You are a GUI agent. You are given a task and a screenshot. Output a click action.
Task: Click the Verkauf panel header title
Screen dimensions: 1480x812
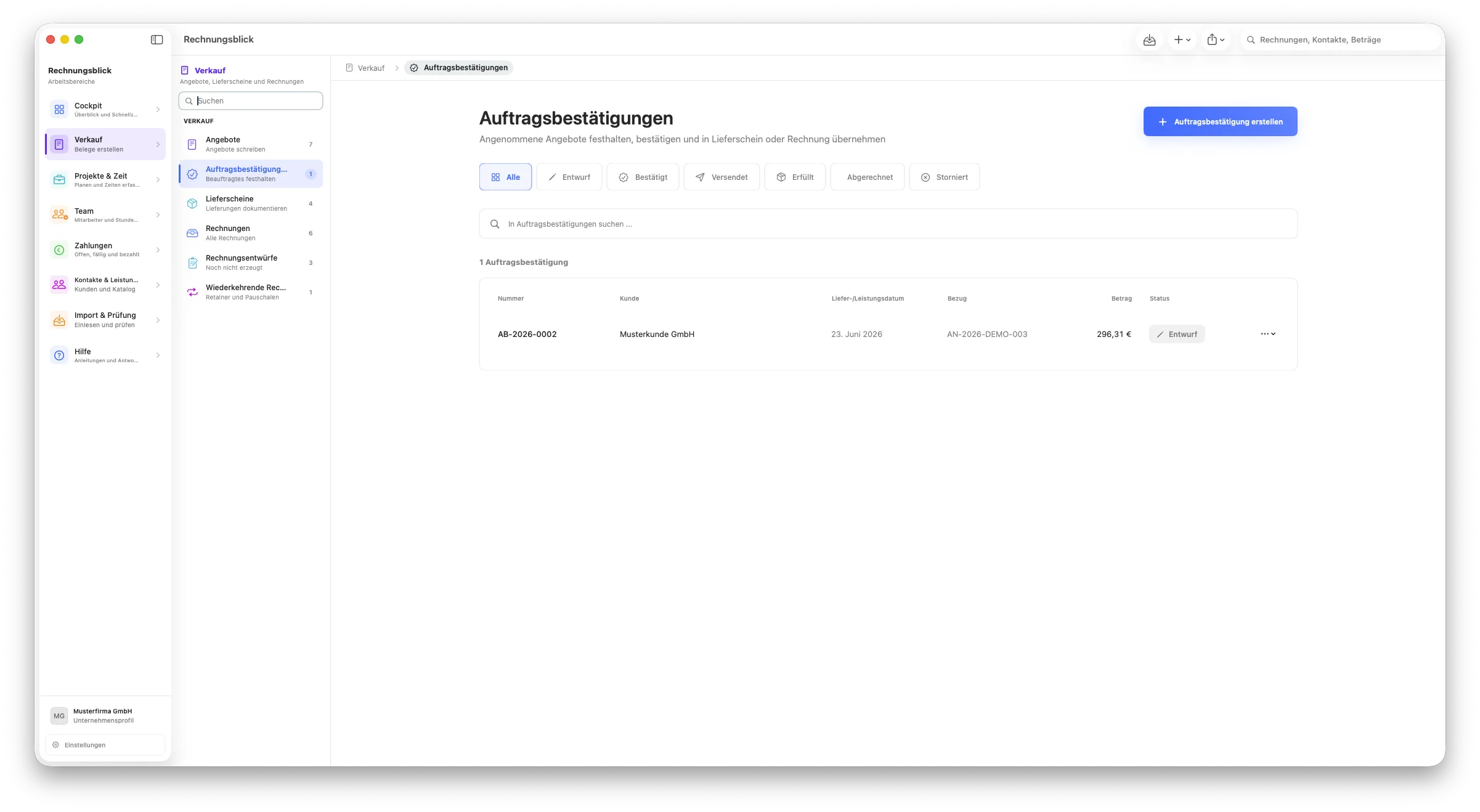(210, 70)
